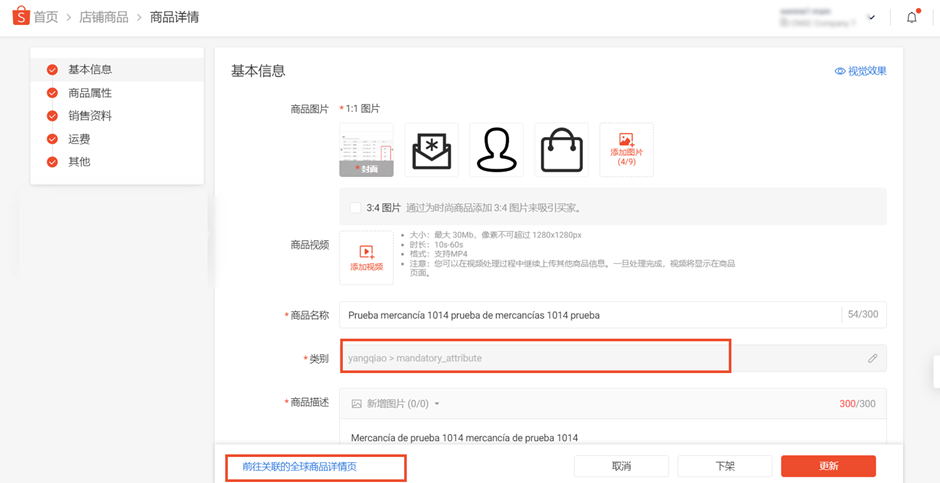940x483 pixels.
Task: Open the notification bell
Action: 912,17
